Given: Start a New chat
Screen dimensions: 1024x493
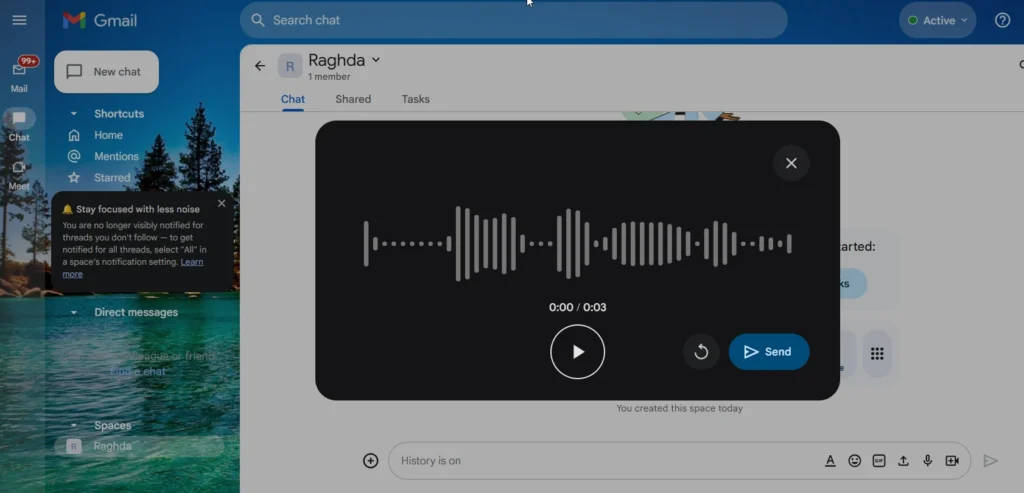Looking at the screenshot, I should pyautogui.click(x=106, y=72).
